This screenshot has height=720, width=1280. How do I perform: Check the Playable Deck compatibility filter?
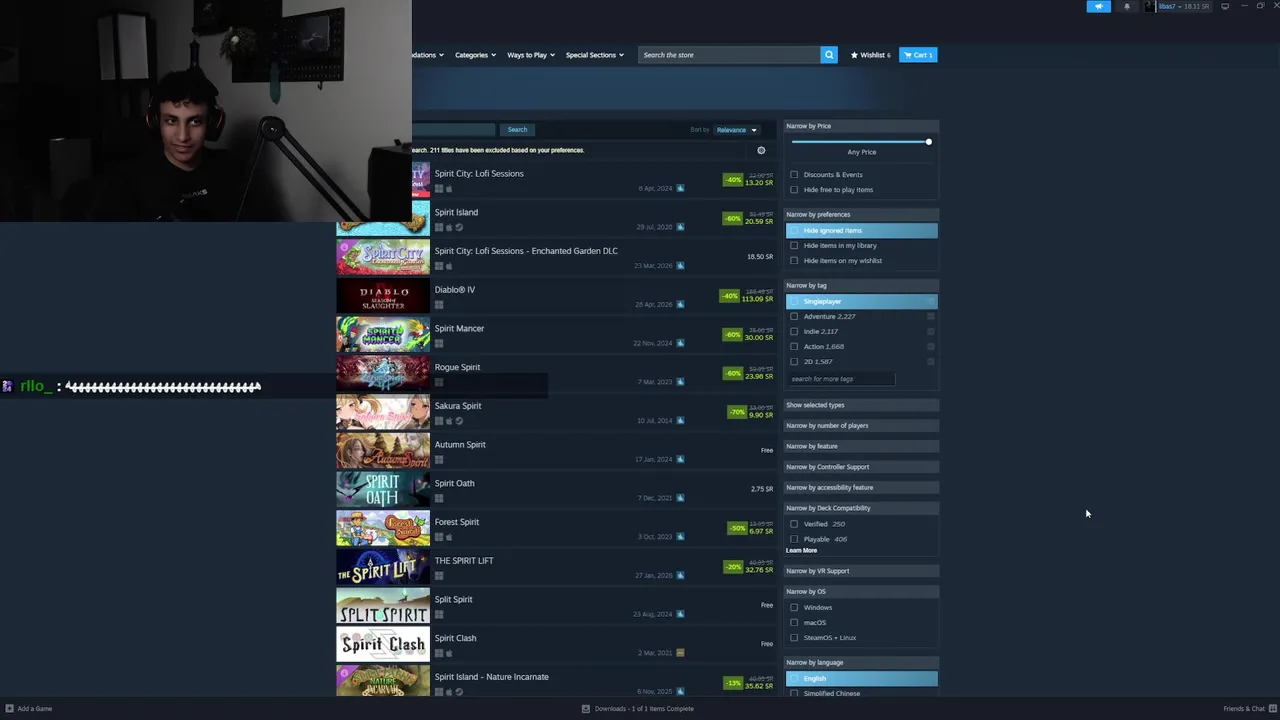tap(794, 539)
